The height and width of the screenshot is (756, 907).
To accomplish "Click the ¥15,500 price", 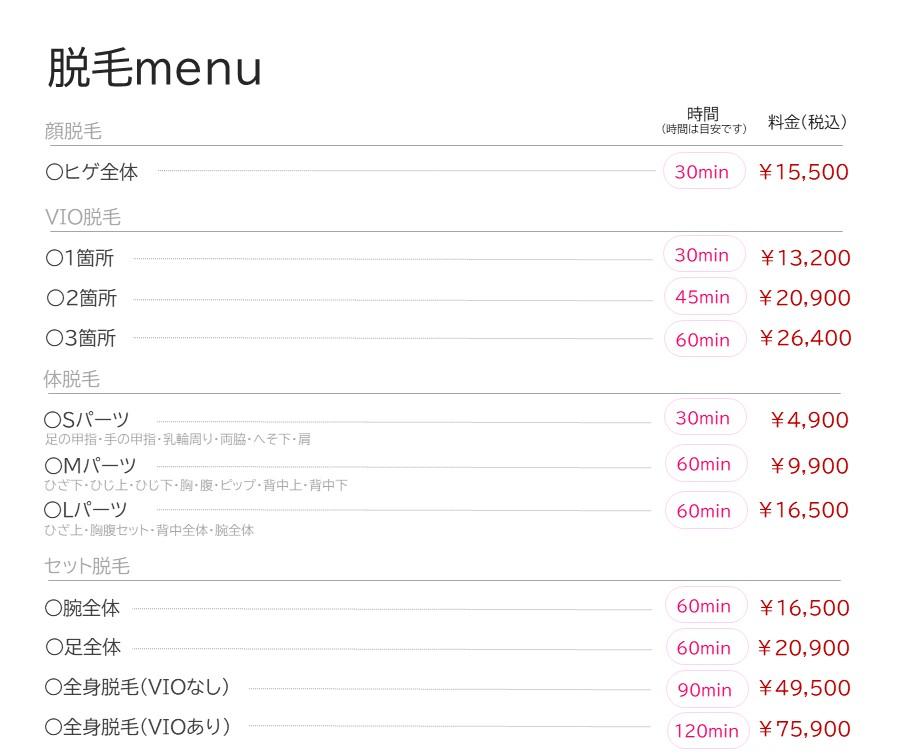I will [803, 172].
